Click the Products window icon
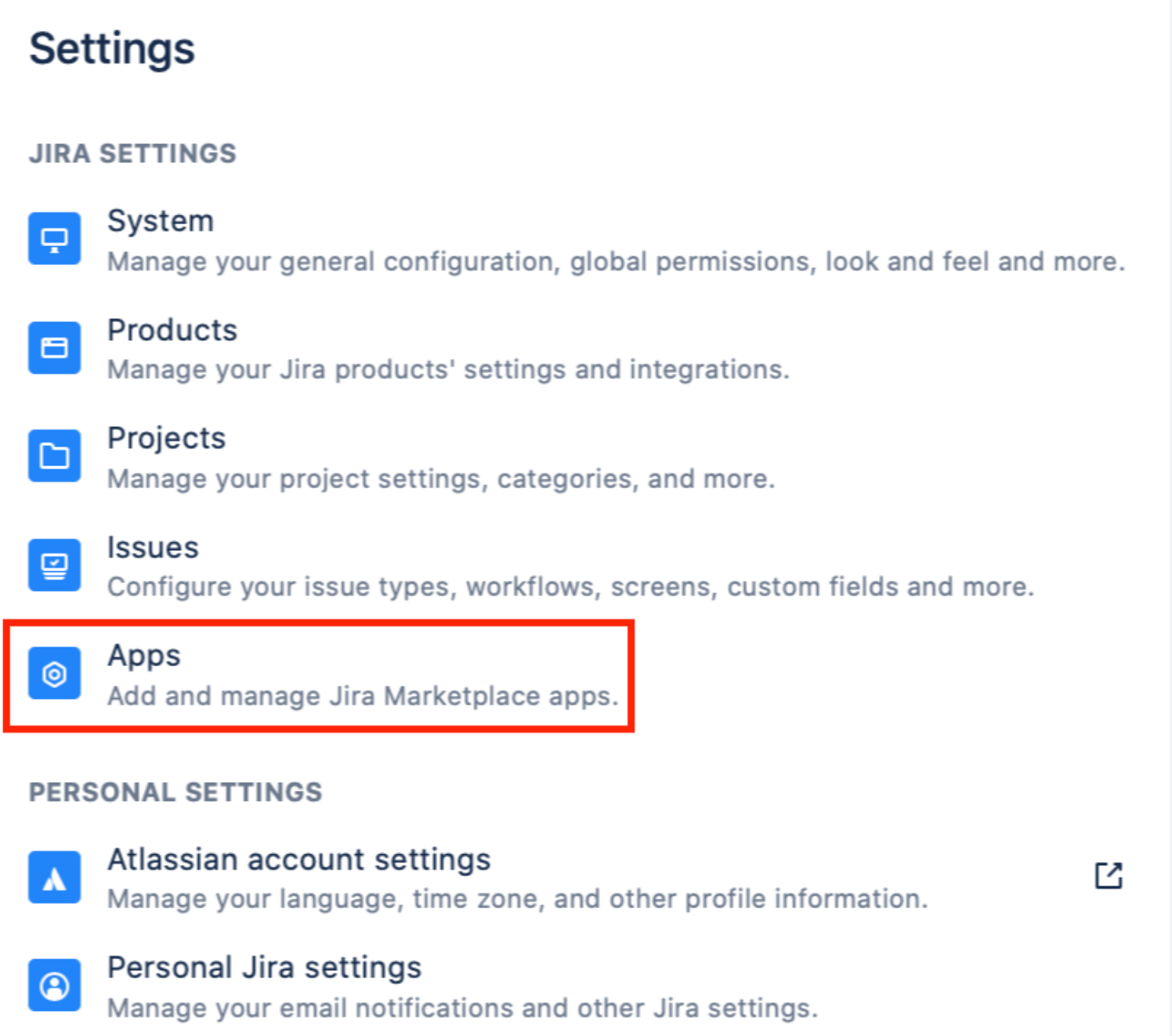Screen dimensions: 1172x1036 [54, 347]
